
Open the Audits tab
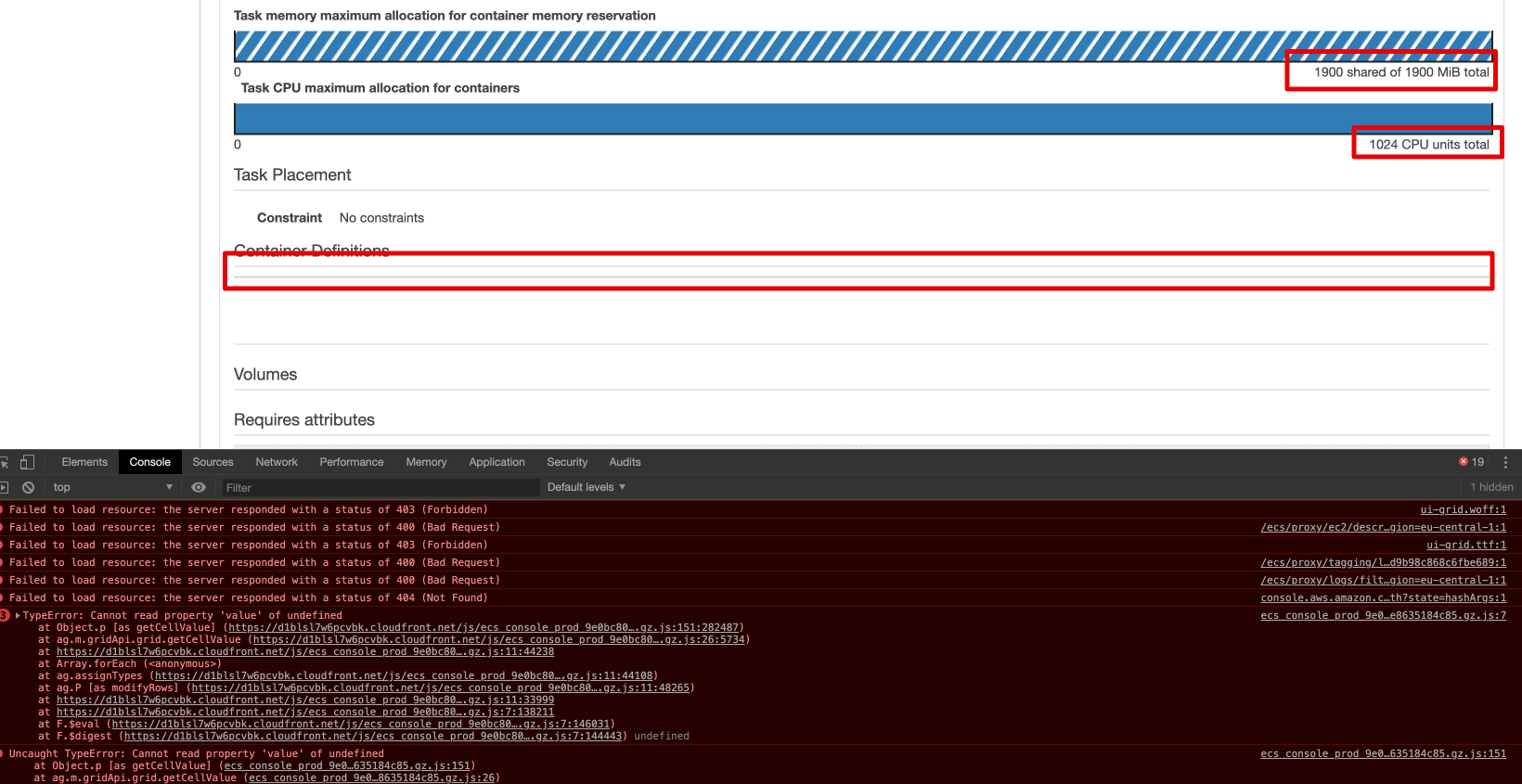(625, 462)
